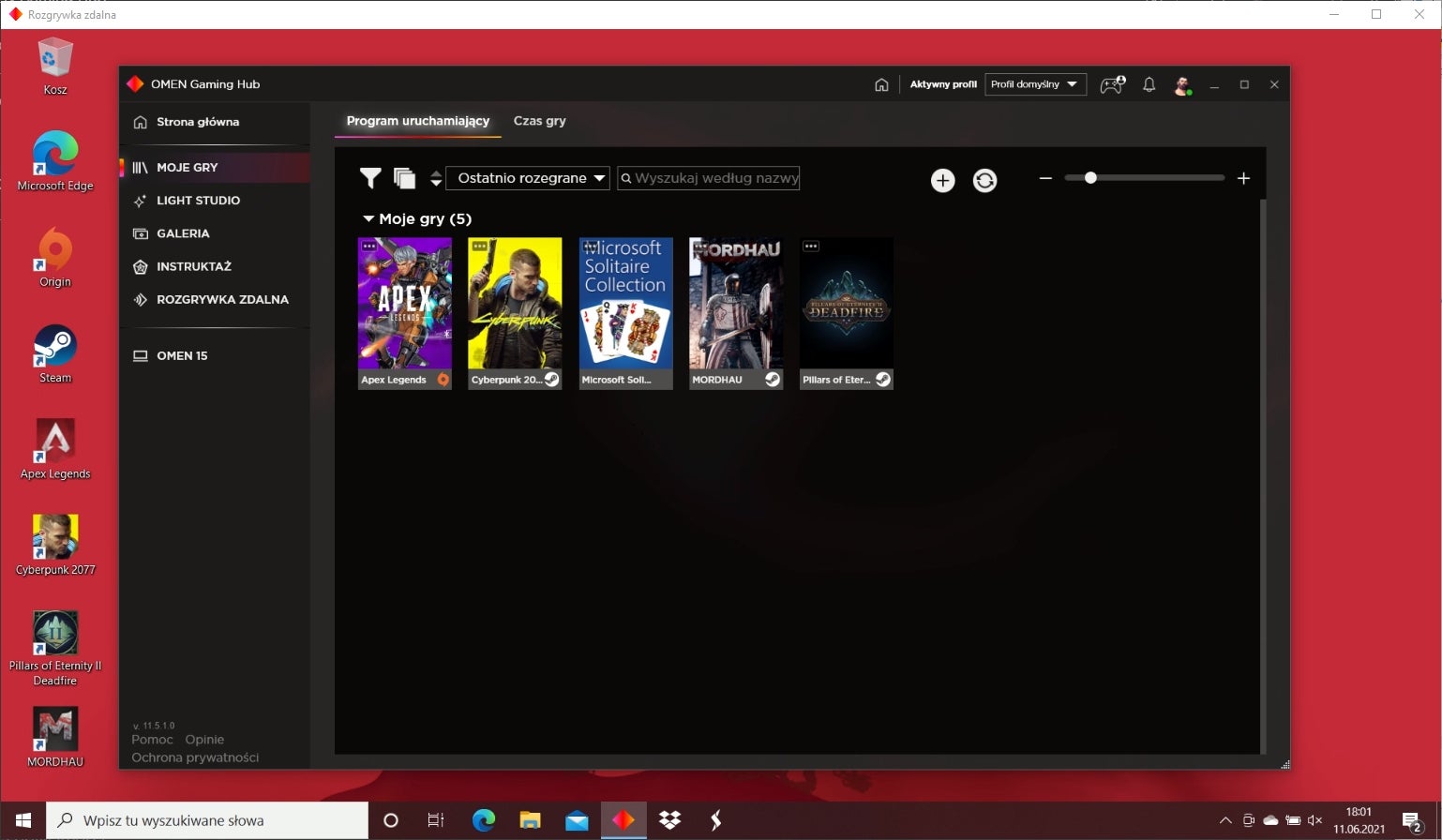Click the Wyszukaj według nazwy search field
The image size is (1442, 840).
click(x=708, y=178)
